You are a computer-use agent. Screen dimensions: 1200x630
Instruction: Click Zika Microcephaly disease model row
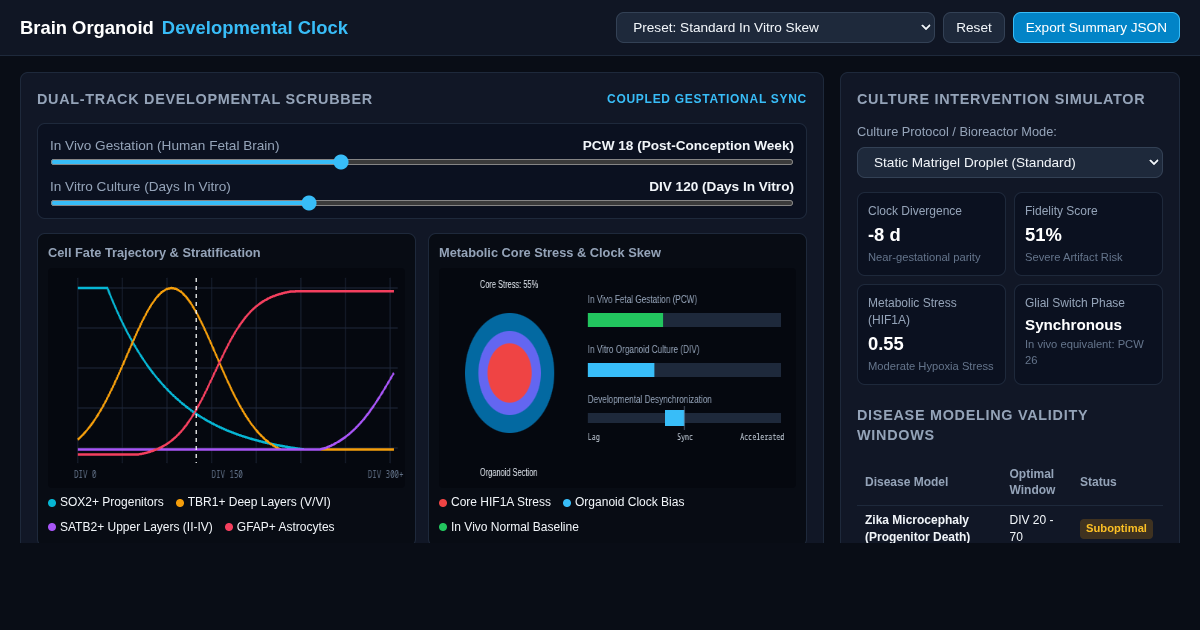coord(1010,527)
